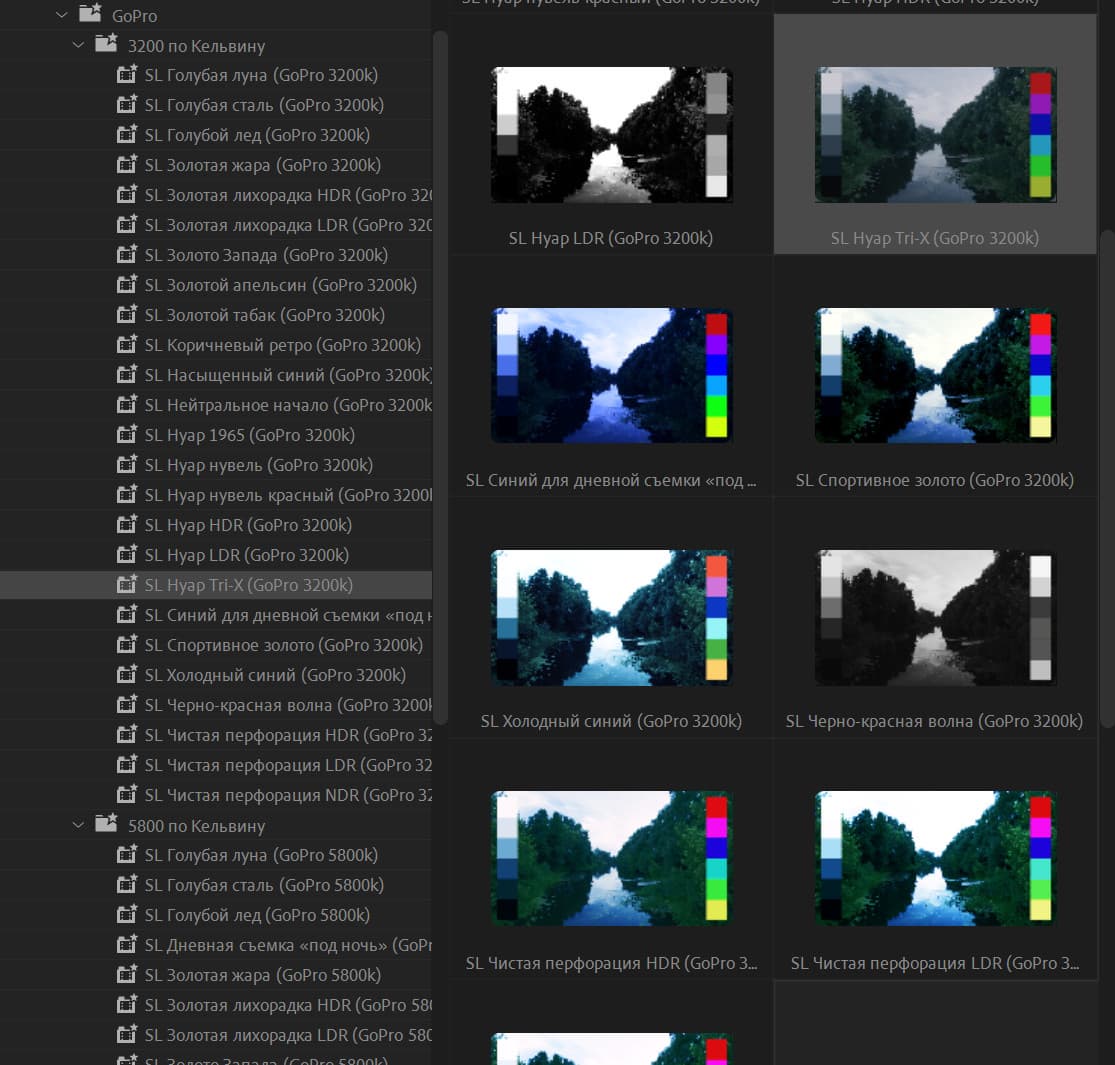Click the SL Нуар LDR preview thumbnail

click(612, 134)
